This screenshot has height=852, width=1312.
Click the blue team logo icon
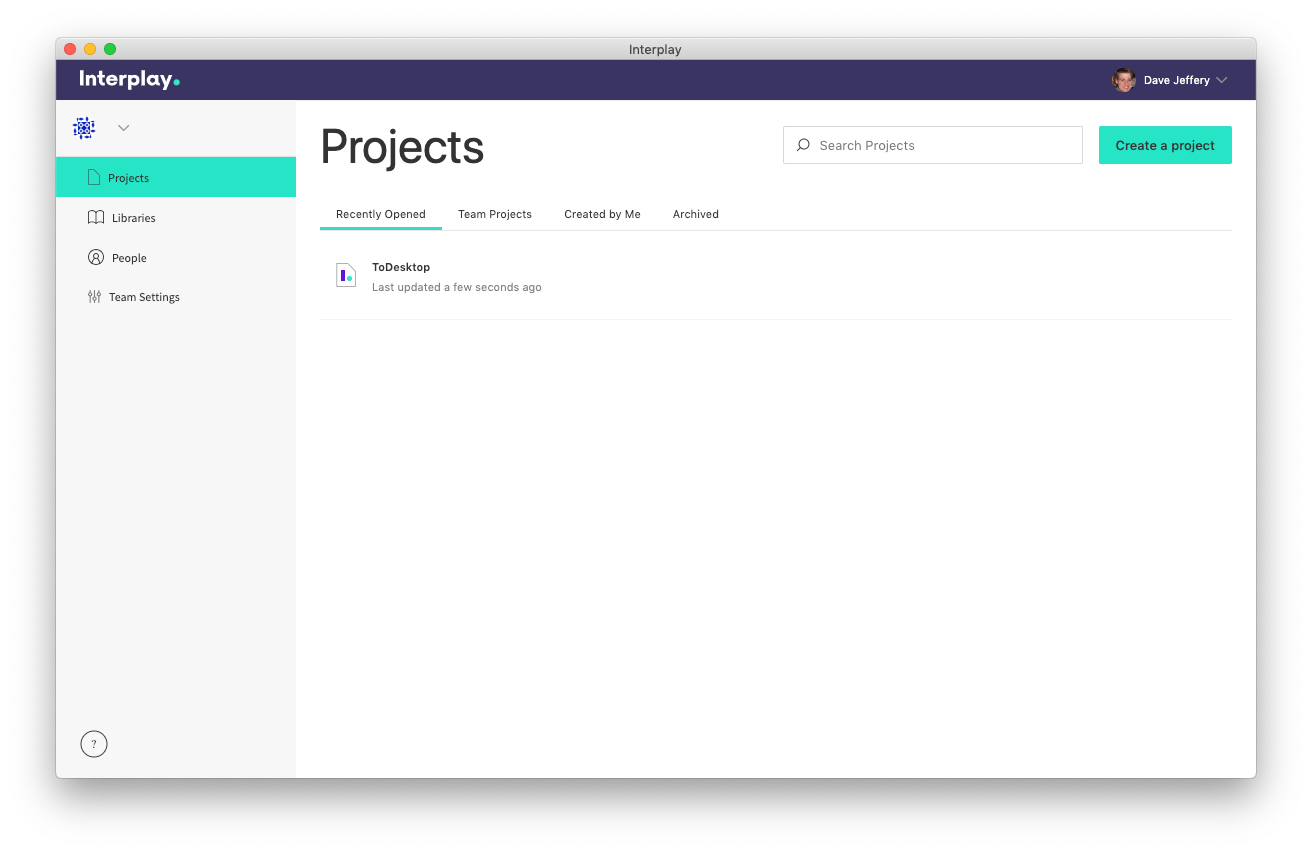pyautogui.click(x=85, y=128)
